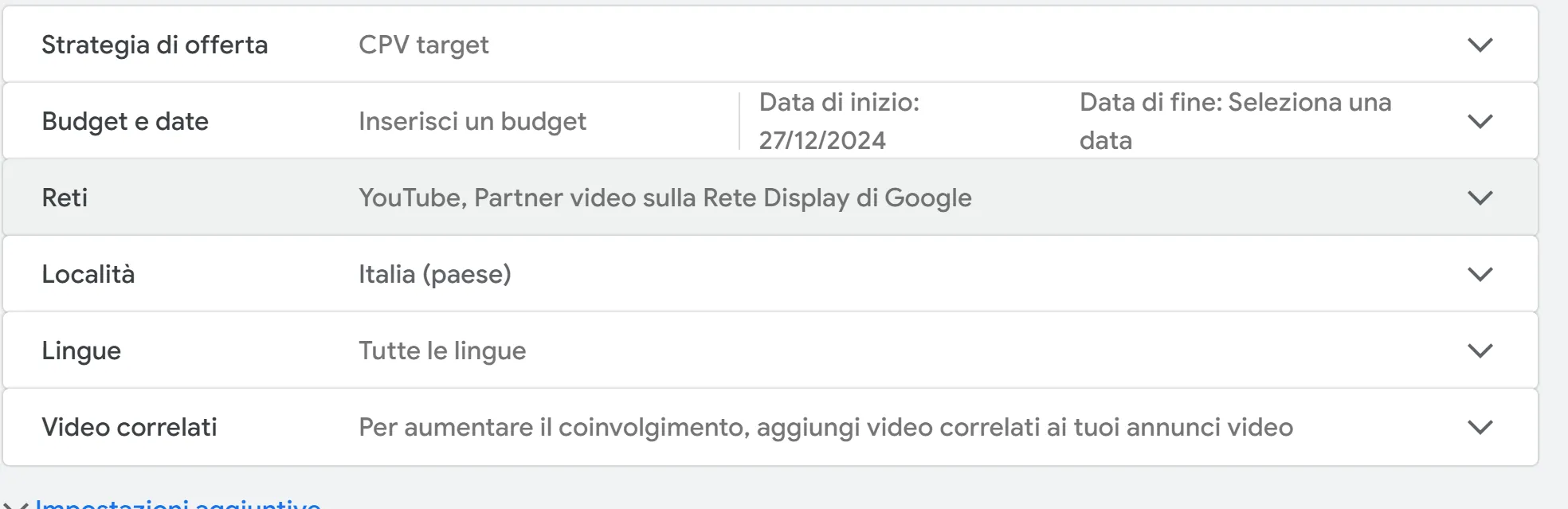Viewport: 1568px width, 509px height.
Task: Expand the Strategia di offerta section
Action: [x=1480, y=45]
